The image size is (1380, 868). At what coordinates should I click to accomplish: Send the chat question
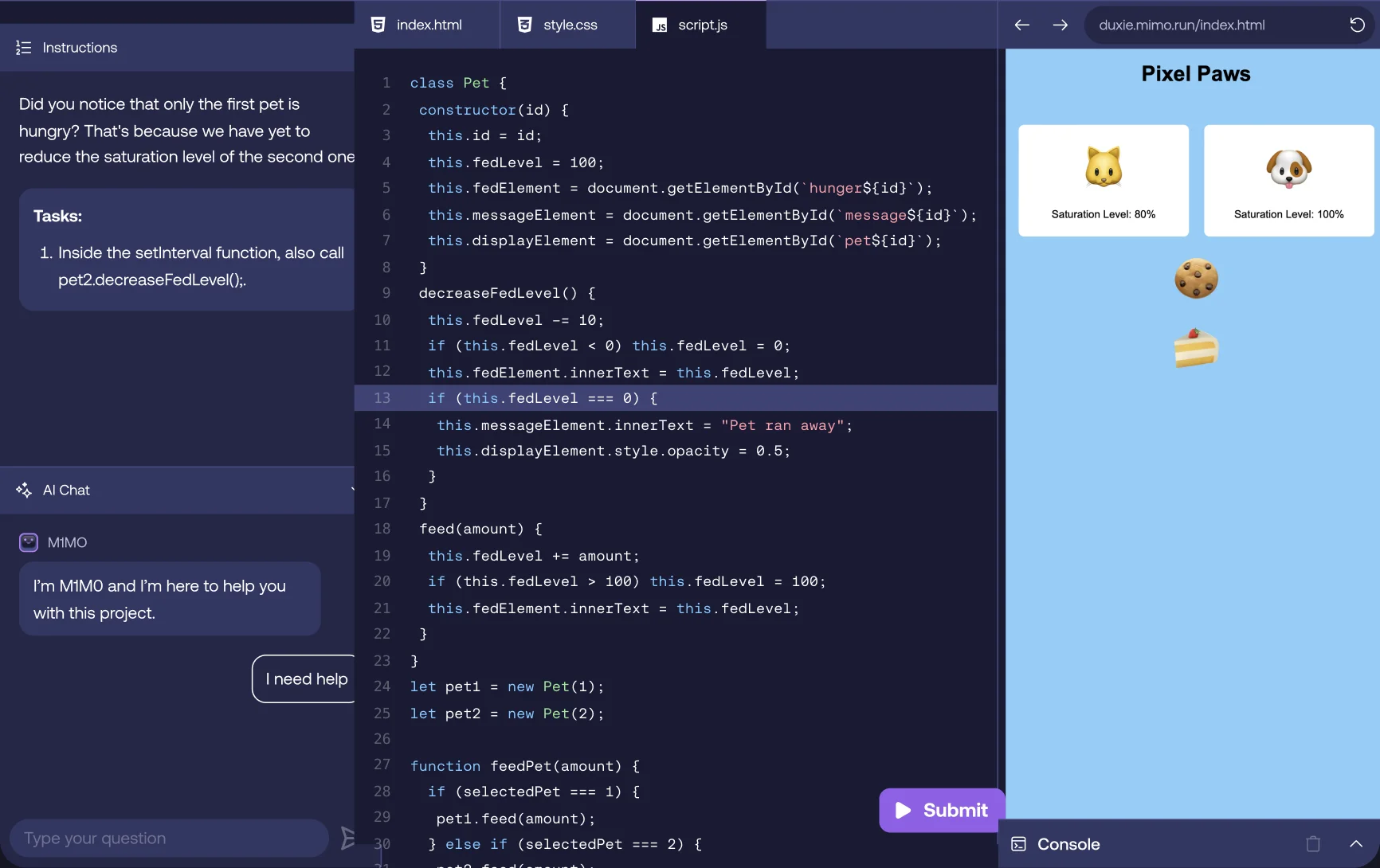(x=347, y=838)
